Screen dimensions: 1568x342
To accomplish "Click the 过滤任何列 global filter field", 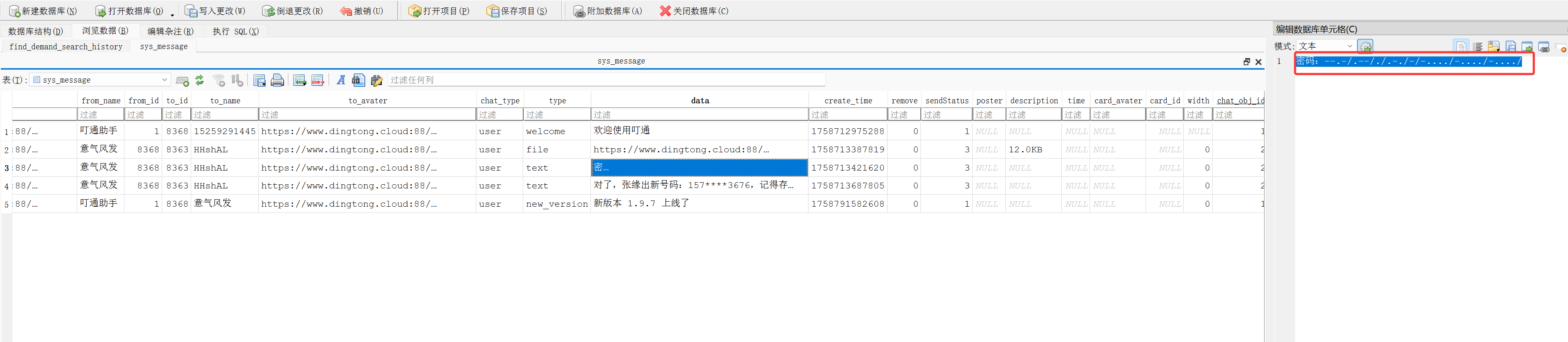I will pyautogui.click(x=606, y=80).
